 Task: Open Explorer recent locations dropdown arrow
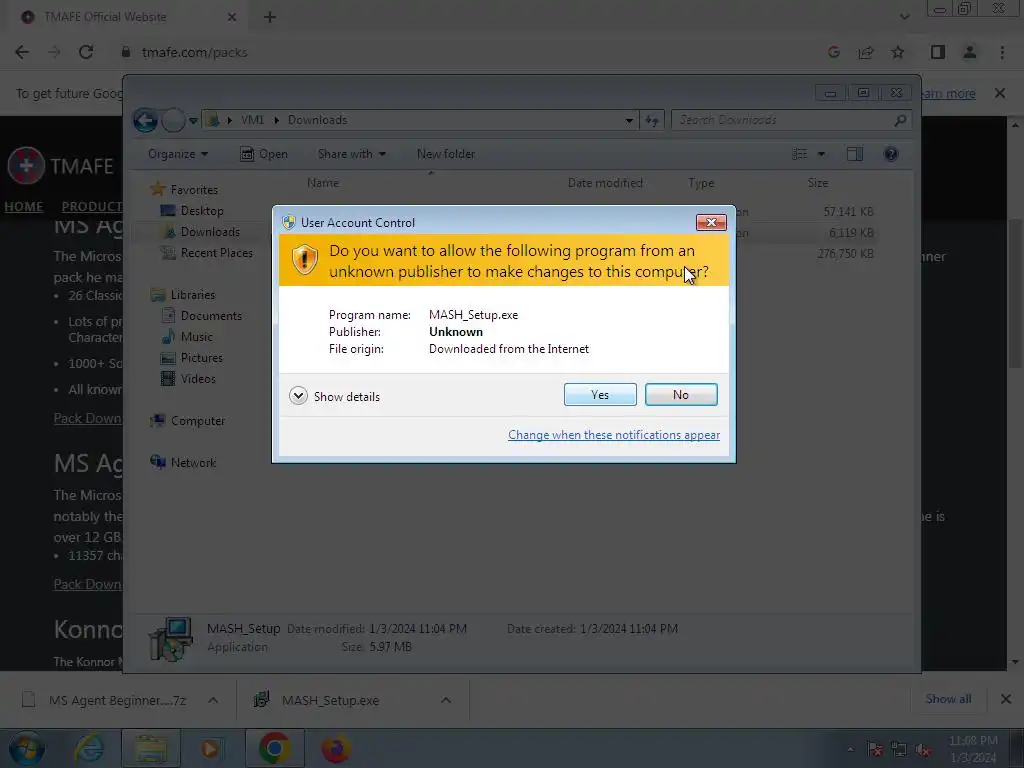tap(193, 121)
